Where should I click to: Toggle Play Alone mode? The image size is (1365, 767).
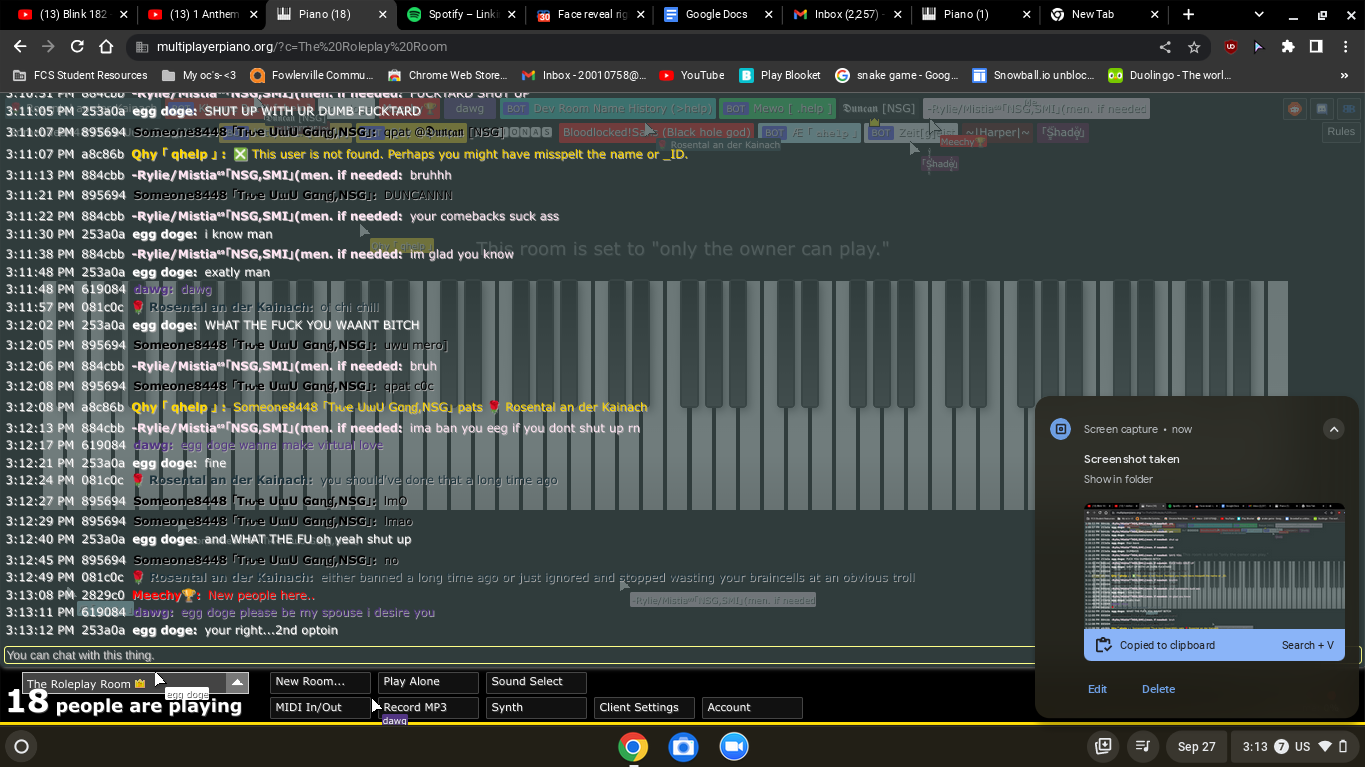click(x=427, y=682)
